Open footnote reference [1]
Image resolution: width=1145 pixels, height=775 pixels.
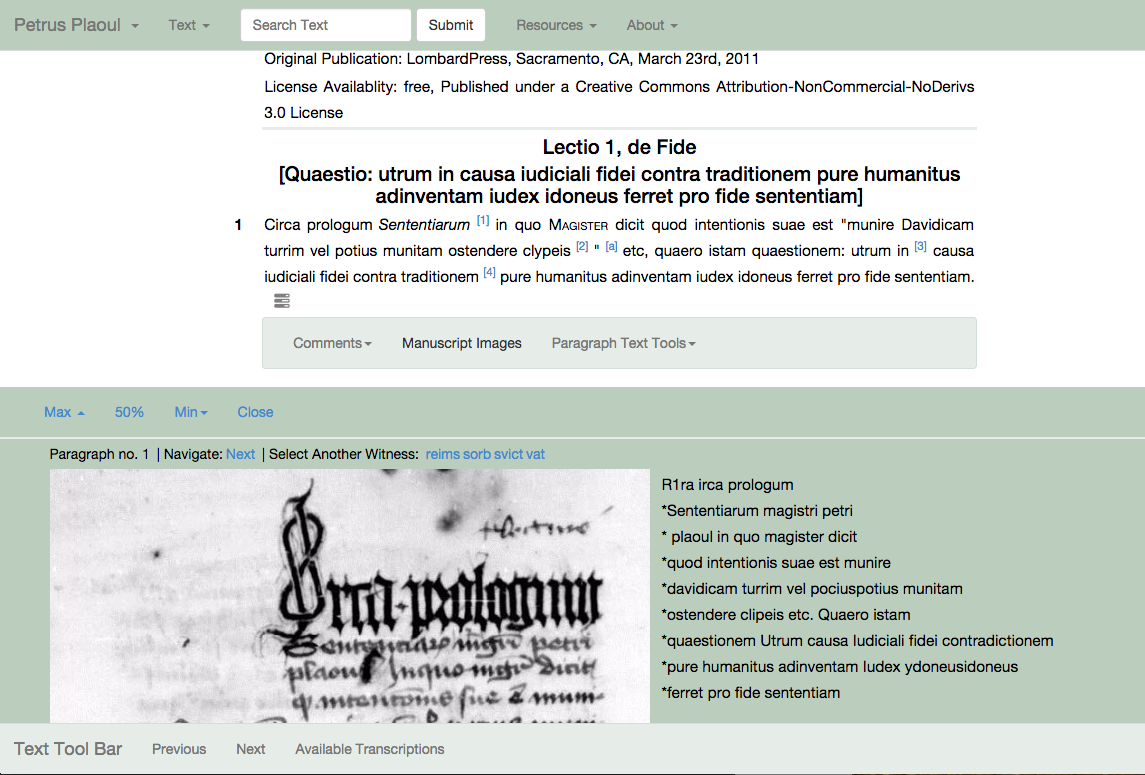point(483,221)
